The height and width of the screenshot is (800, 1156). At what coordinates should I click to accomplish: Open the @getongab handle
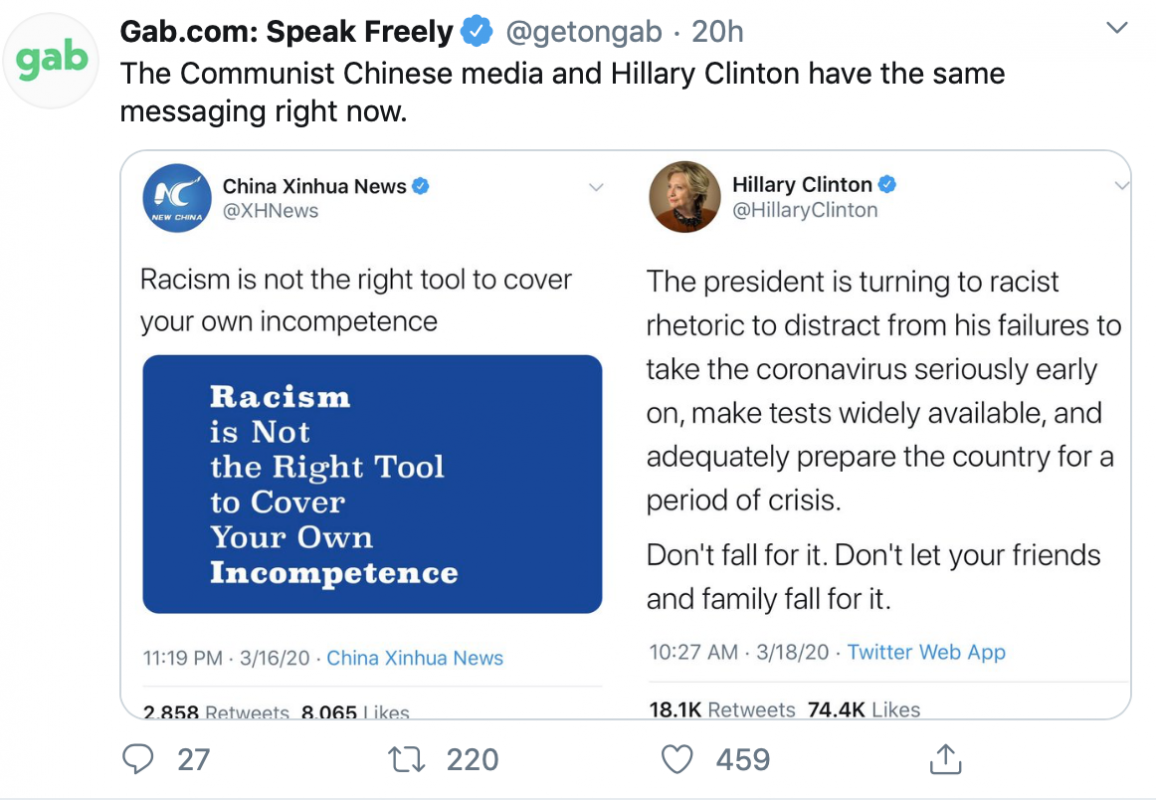(584, 32)
